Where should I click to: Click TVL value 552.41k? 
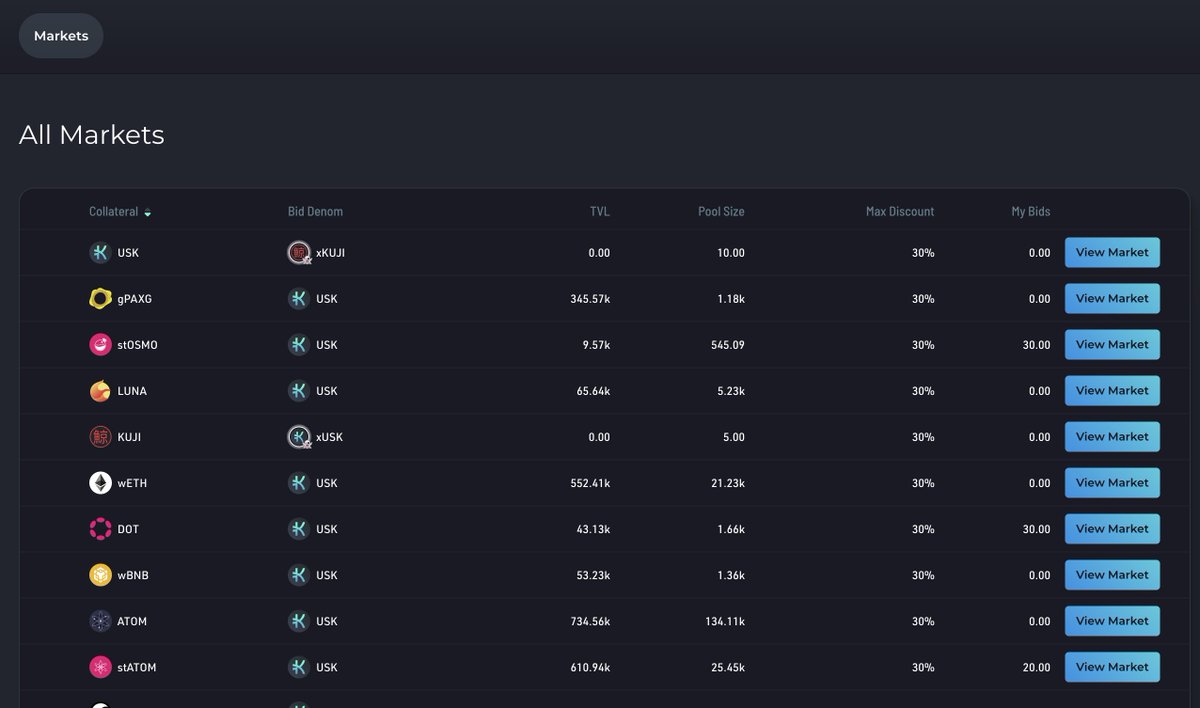tap(590, 483)
